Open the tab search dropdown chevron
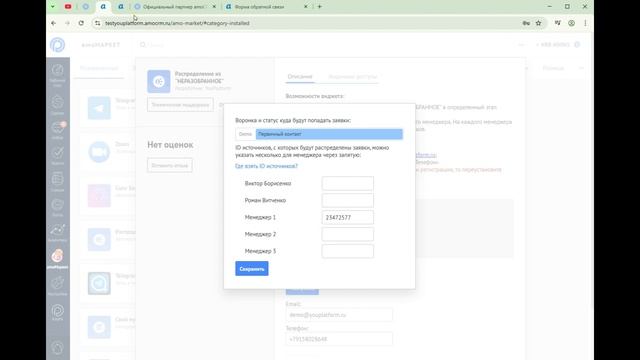Viewport: 640px width, 360px height. point(53,7)
